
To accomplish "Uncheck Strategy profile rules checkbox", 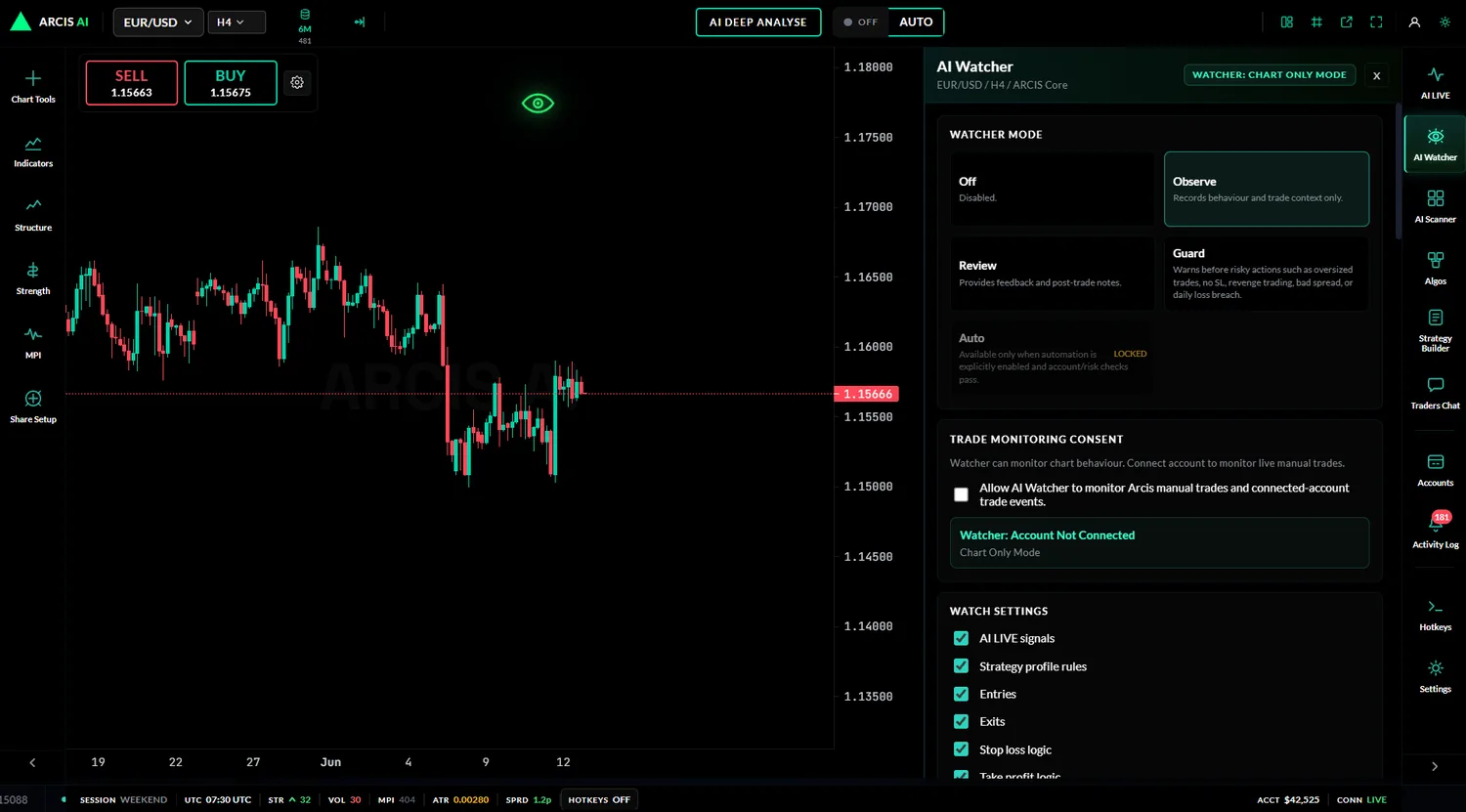I will pos(961,666).
